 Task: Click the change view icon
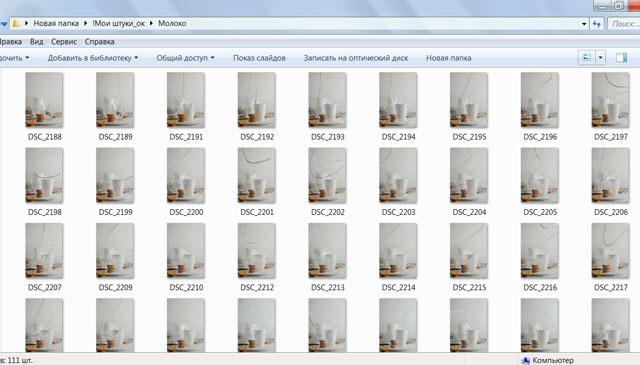pos(587,58)
